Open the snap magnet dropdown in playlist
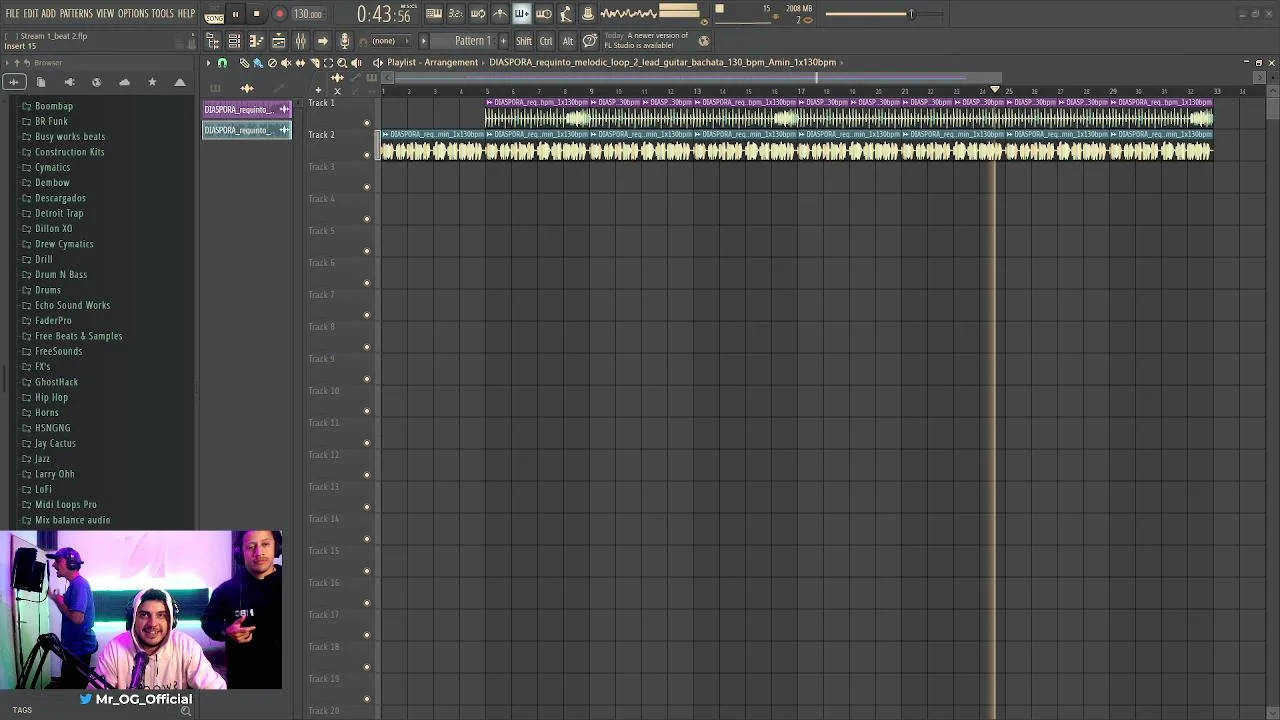This screenshot has height=720, width=1280. point(222,63)
